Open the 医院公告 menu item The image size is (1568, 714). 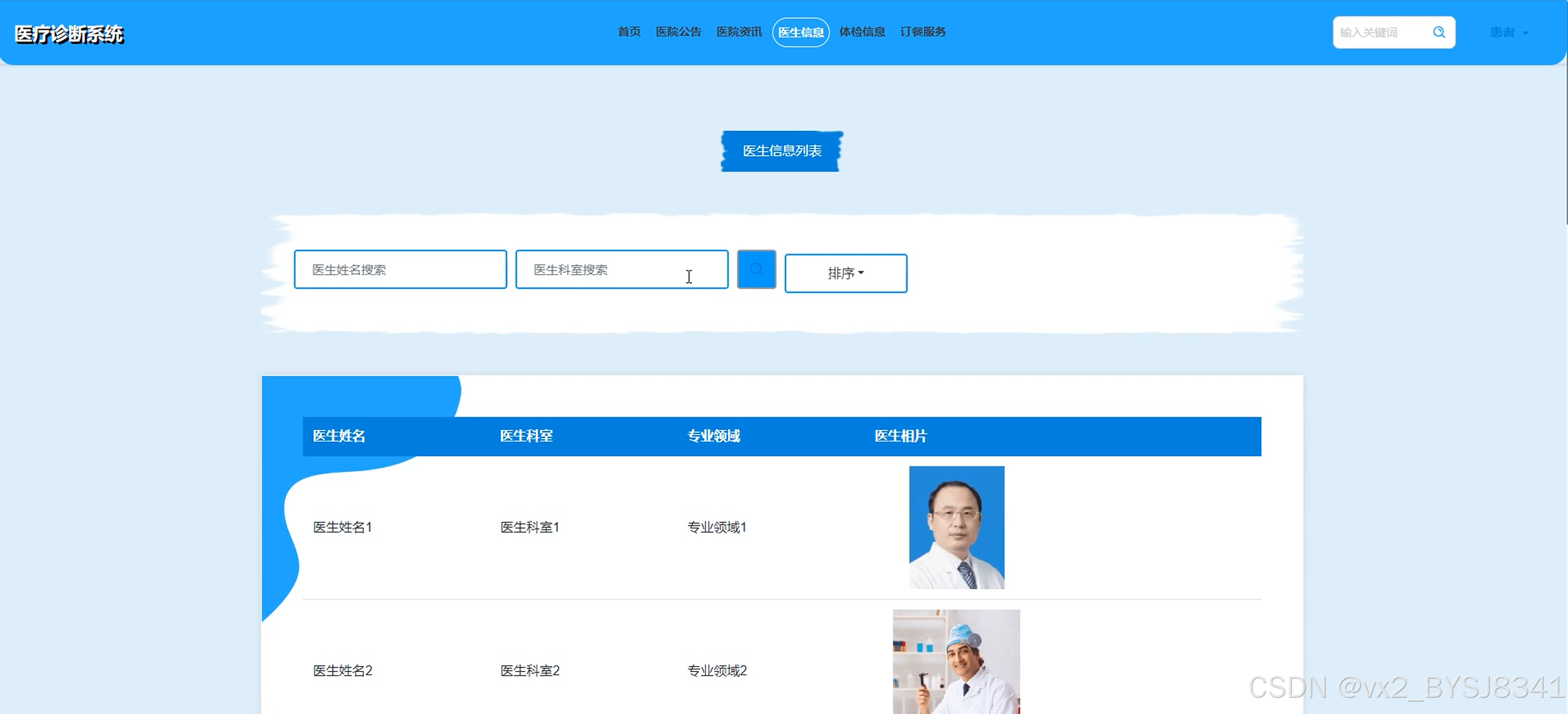678,32
